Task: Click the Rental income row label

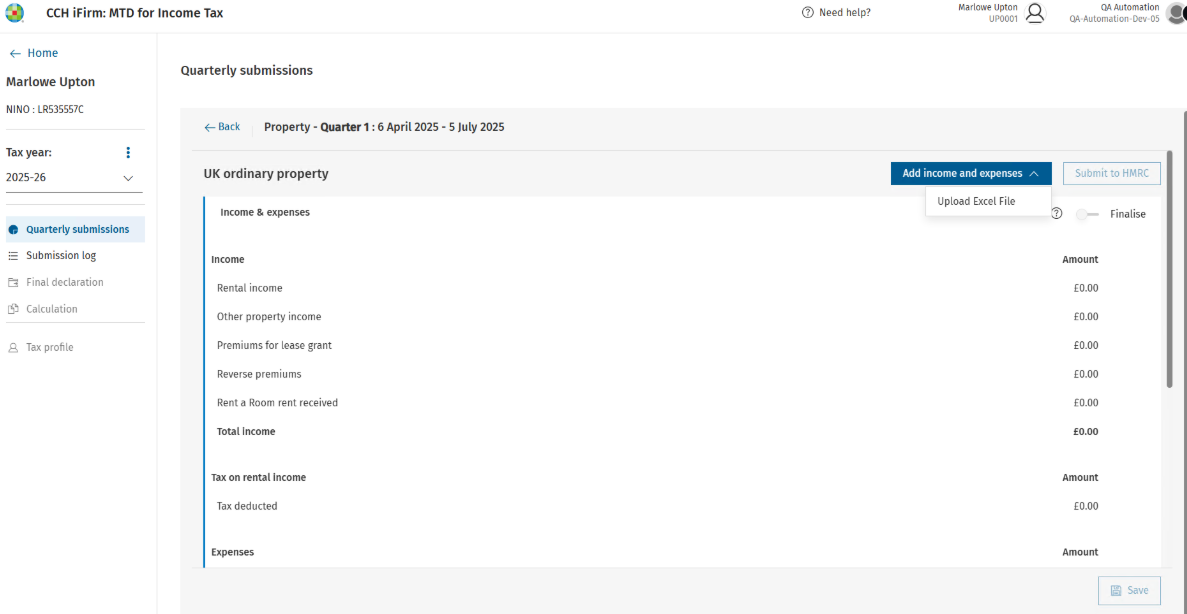Action: [250, 288]
